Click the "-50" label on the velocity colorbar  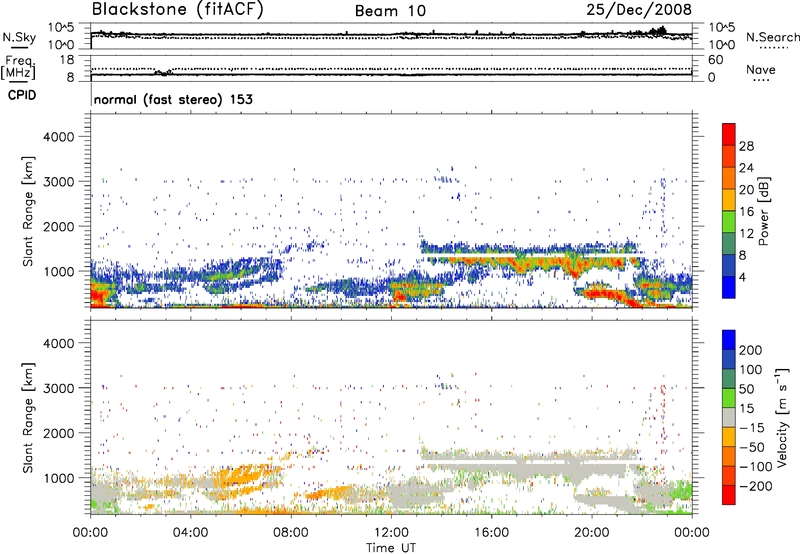point(752,447)
